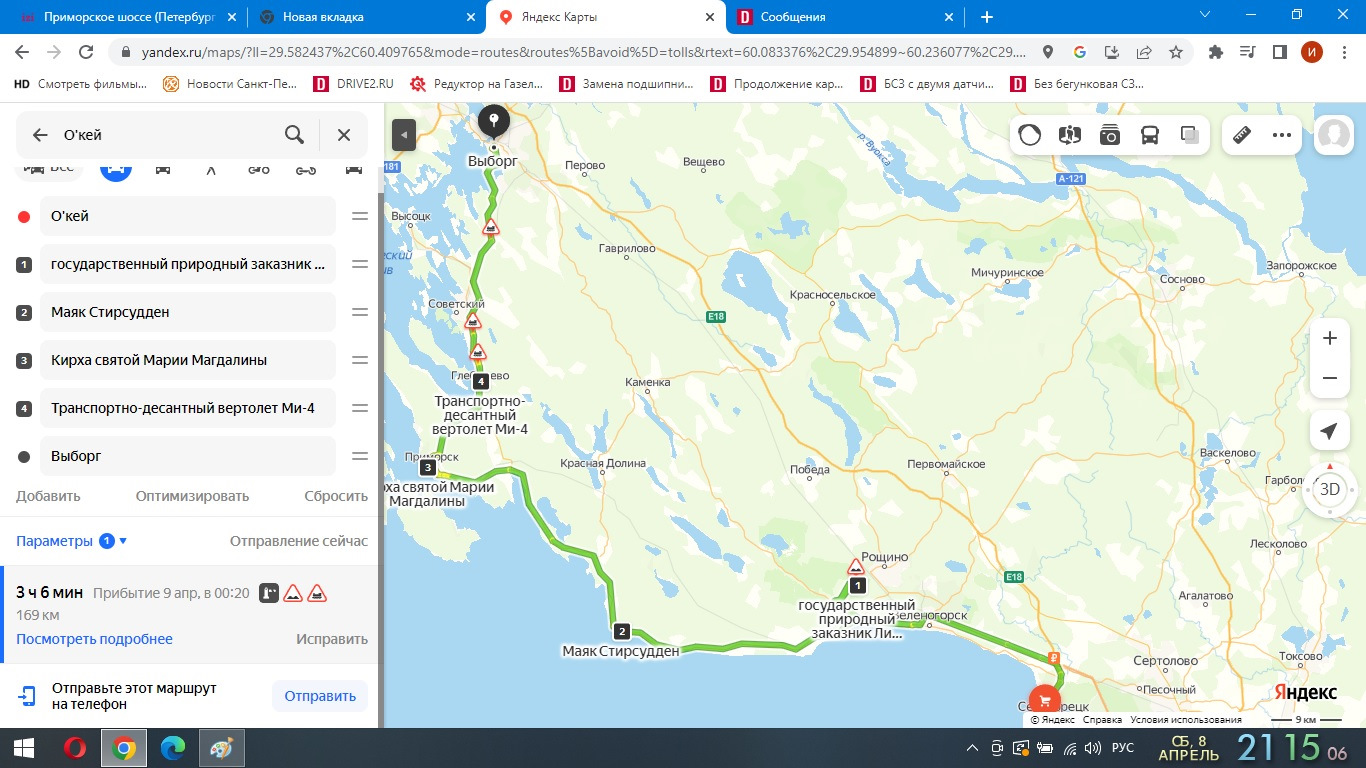The height and width of the screenshot is (768, 1366).
Task: Click the start point field О'кей
Action: click(x=188, y=216)
